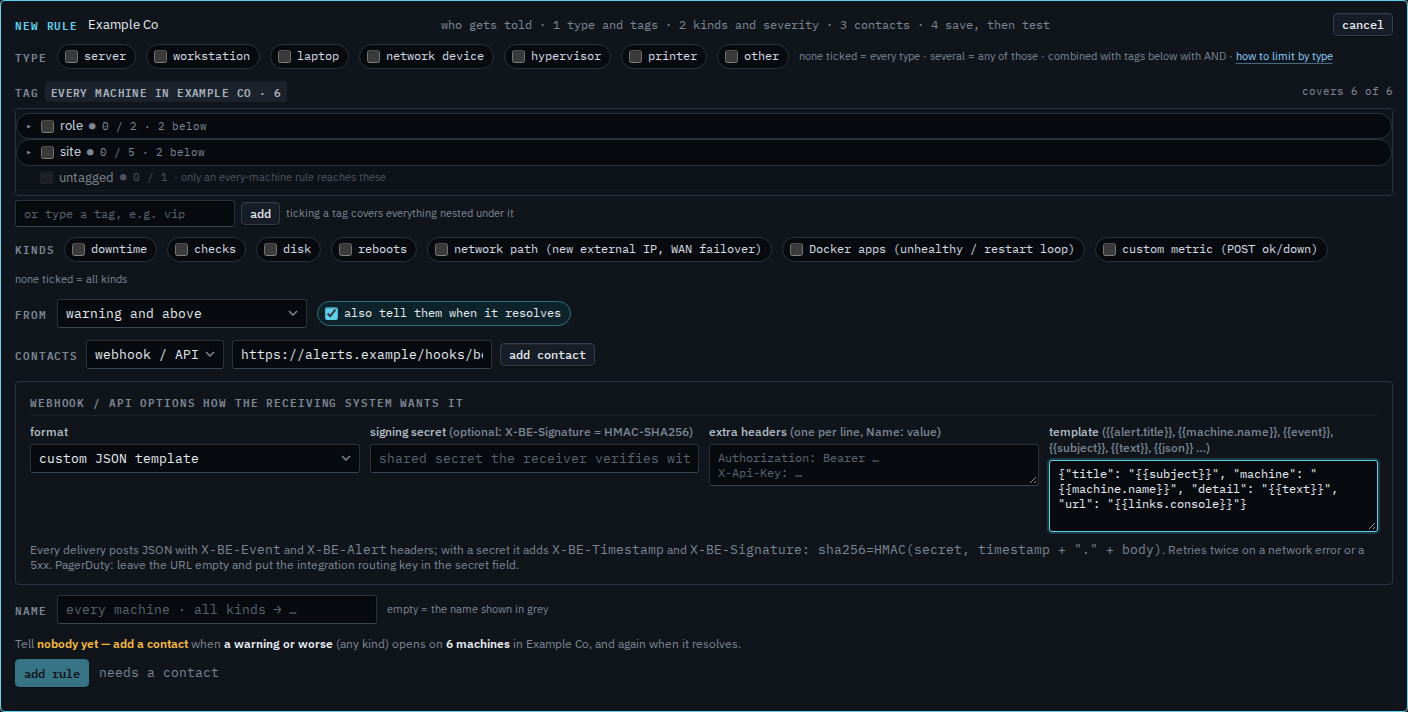Click the untagged row label

(86, 177)
